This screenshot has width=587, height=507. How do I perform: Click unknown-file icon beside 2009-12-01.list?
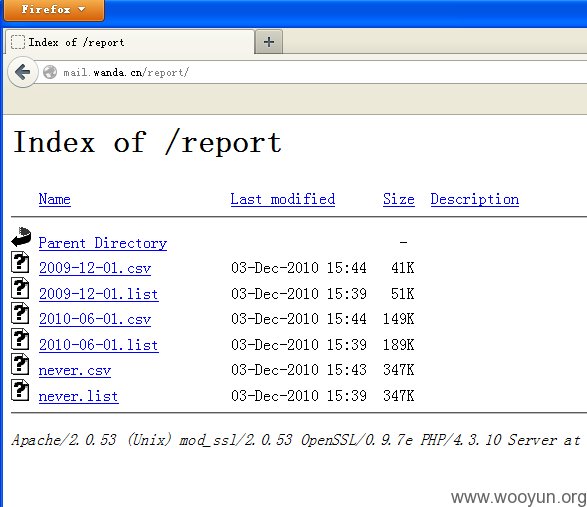click(x=20, y=288)
